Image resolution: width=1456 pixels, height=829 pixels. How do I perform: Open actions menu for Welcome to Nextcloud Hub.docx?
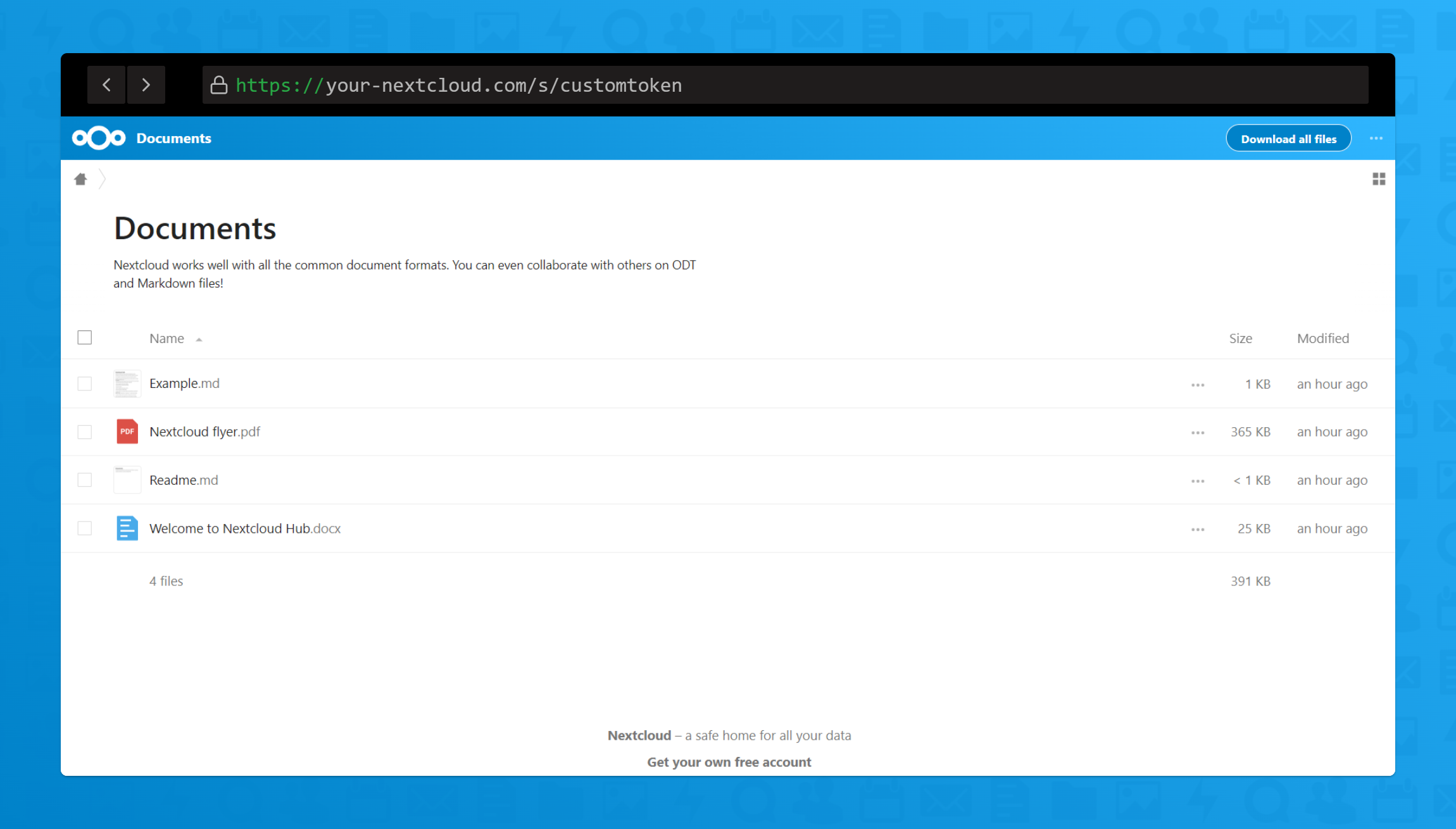tap(1198, 530)
